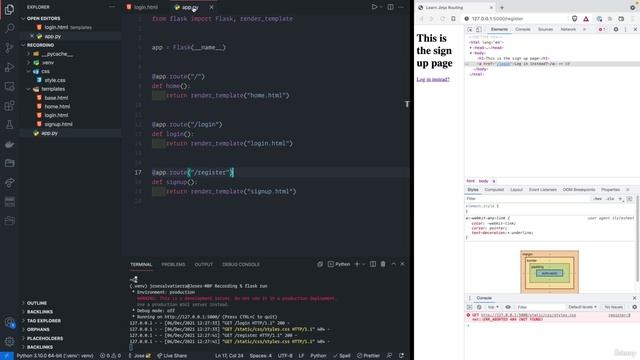Click the browser address bar
The width and height of the screenshot is (640, 360).
point(515,19)
